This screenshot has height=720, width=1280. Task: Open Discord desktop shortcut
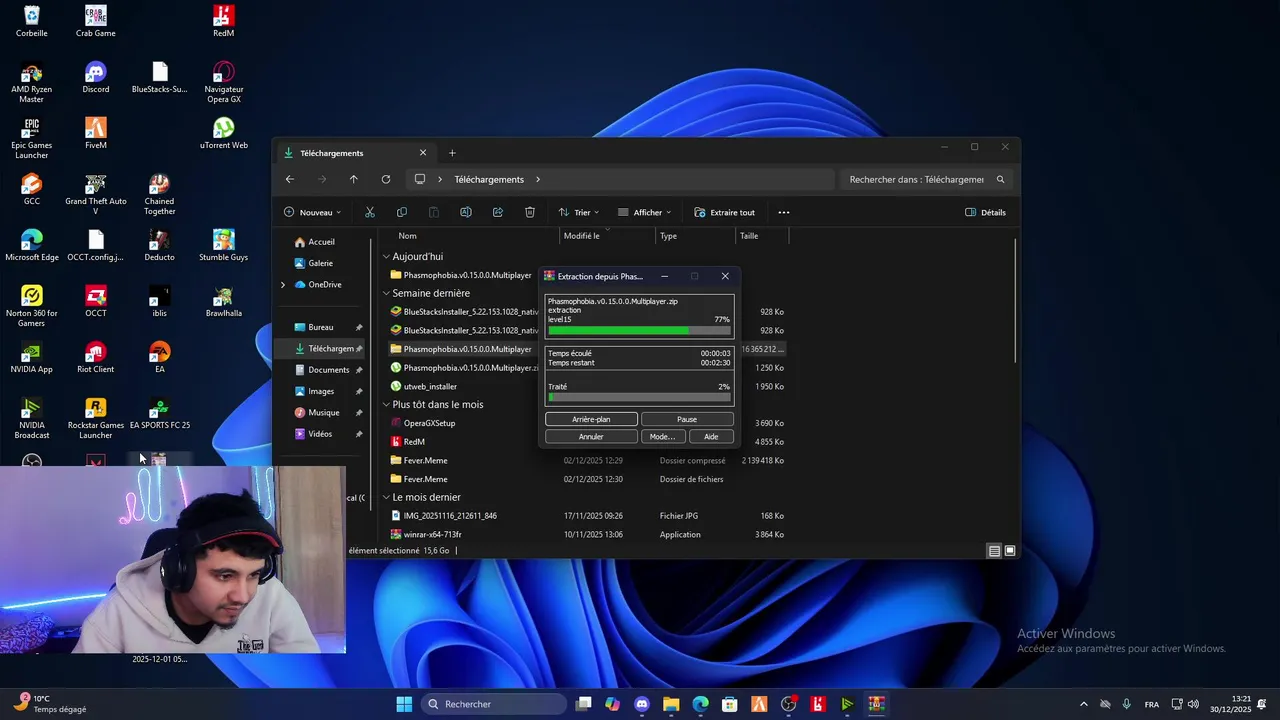click(x=96, y=77)
